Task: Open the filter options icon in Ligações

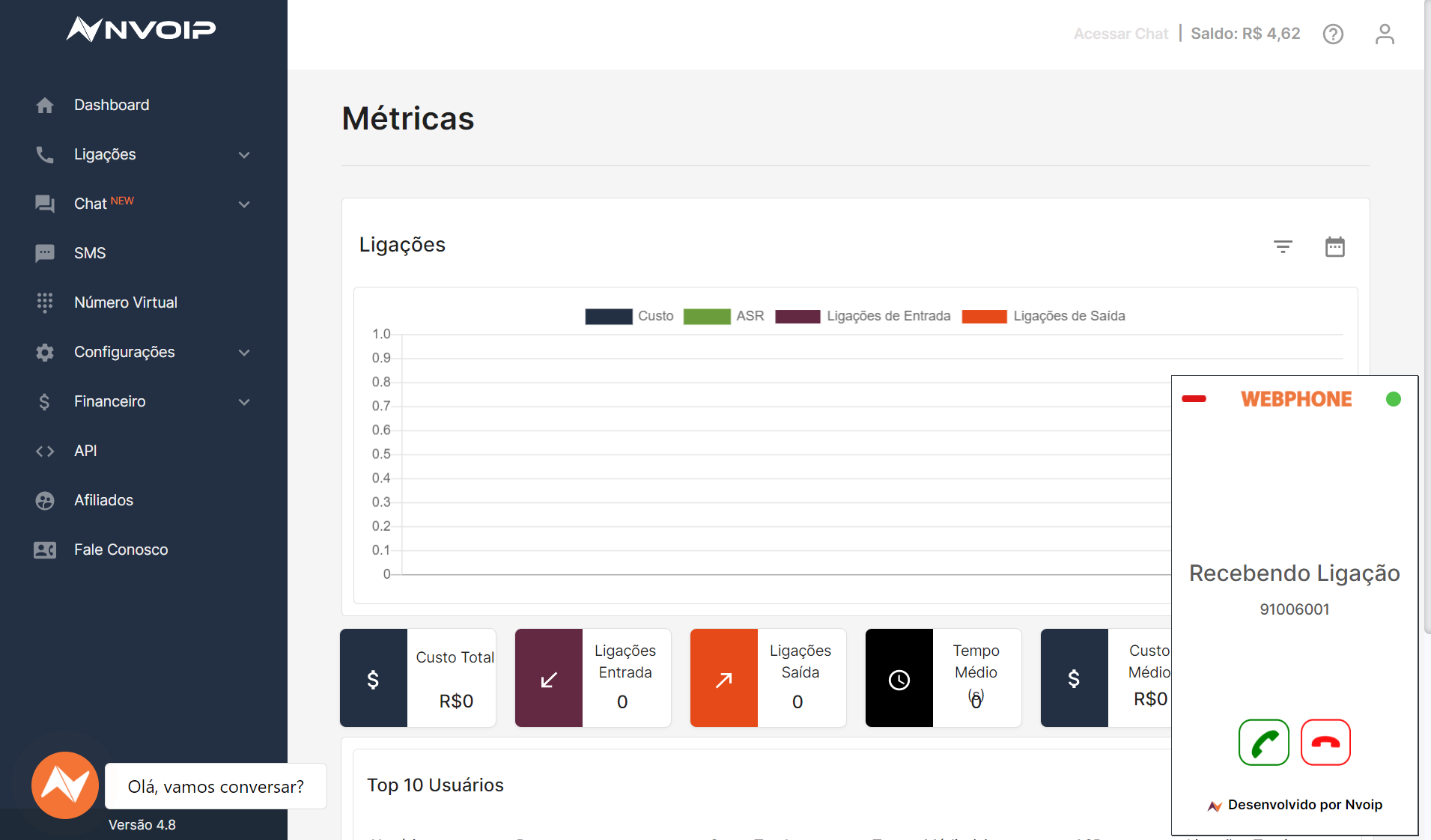Action: [x=1283, y=246]
